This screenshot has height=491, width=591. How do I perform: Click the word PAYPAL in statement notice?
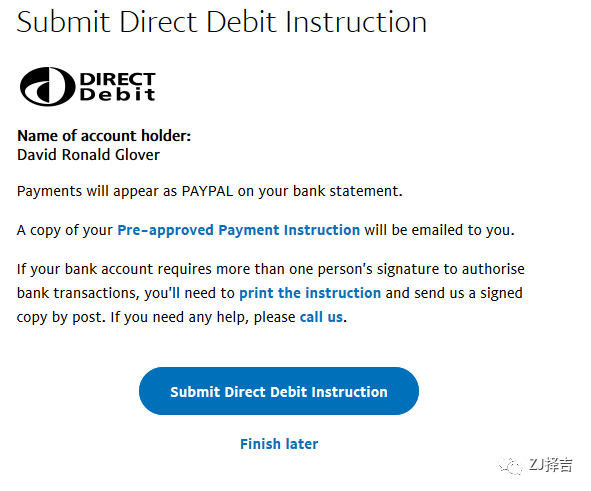pyautogui.click(x=207, y=191)
